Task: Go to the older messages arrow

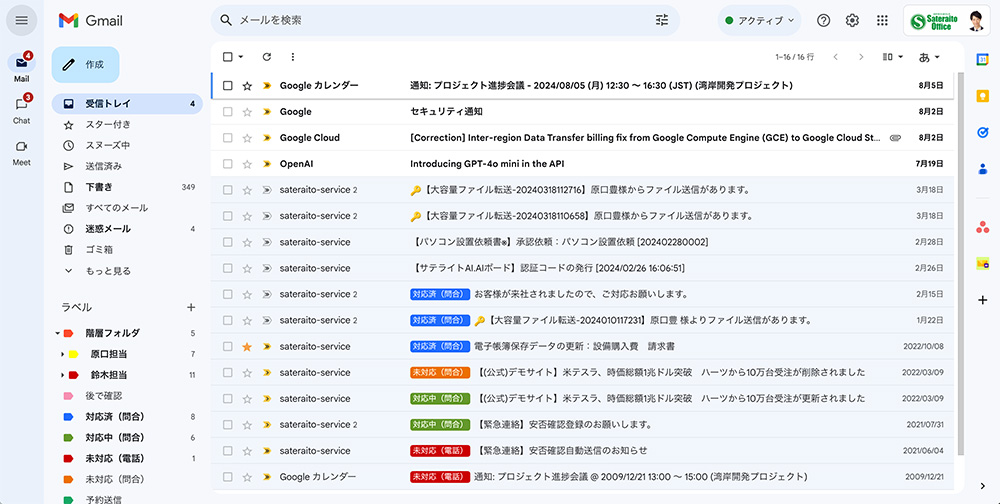Action: [x=861, y=57]
